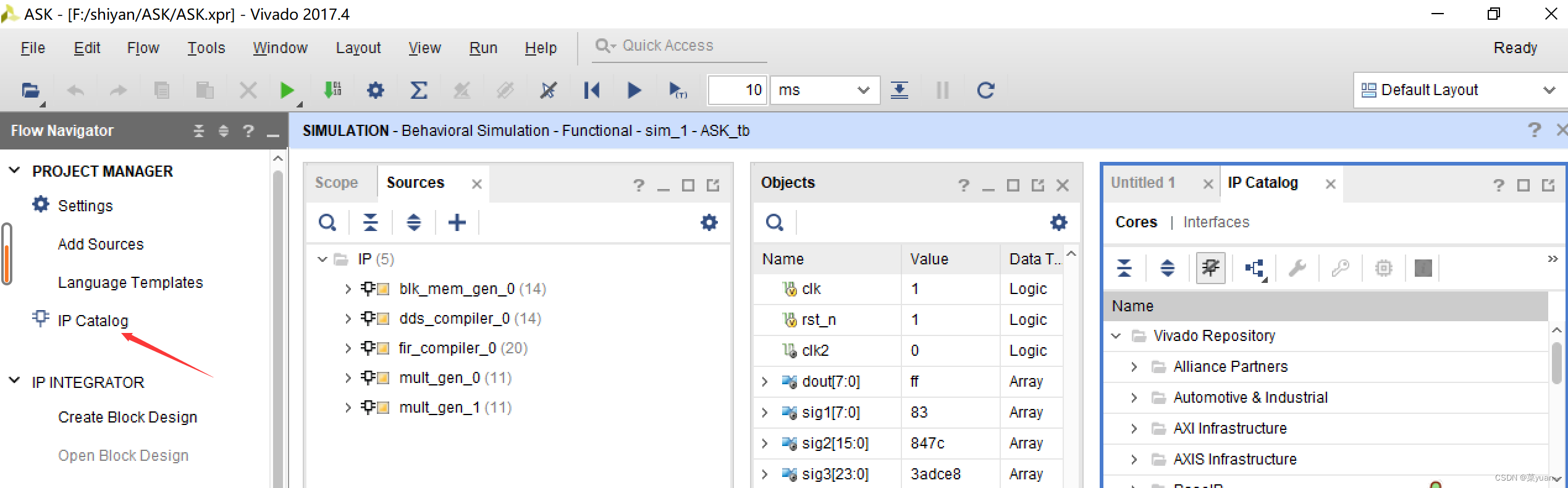
Task: Open the Flow menu
Action: [143, 48]
